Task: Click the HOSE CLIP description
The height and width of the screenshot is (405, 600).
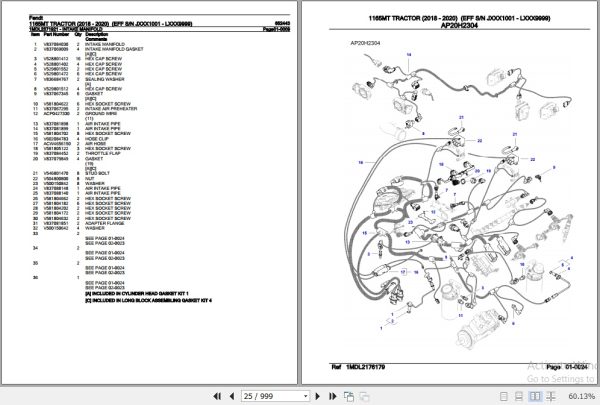Action: 97,139
